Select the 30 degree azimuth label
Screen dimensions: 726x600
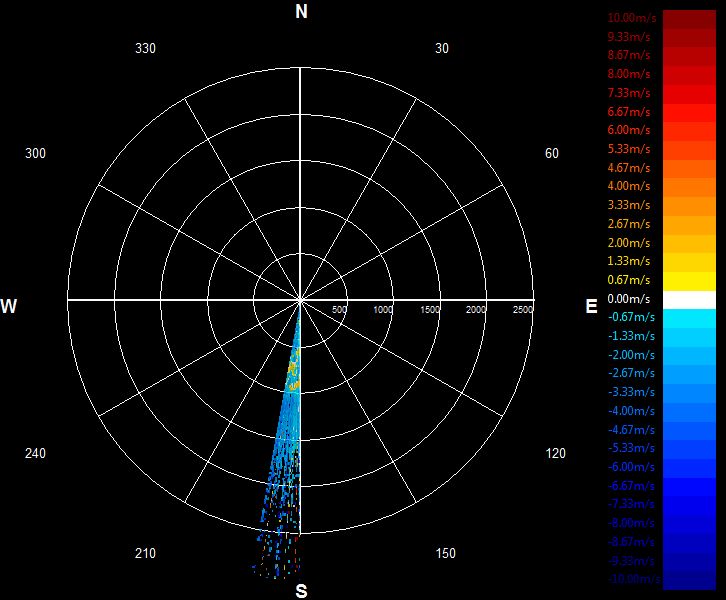442,48
